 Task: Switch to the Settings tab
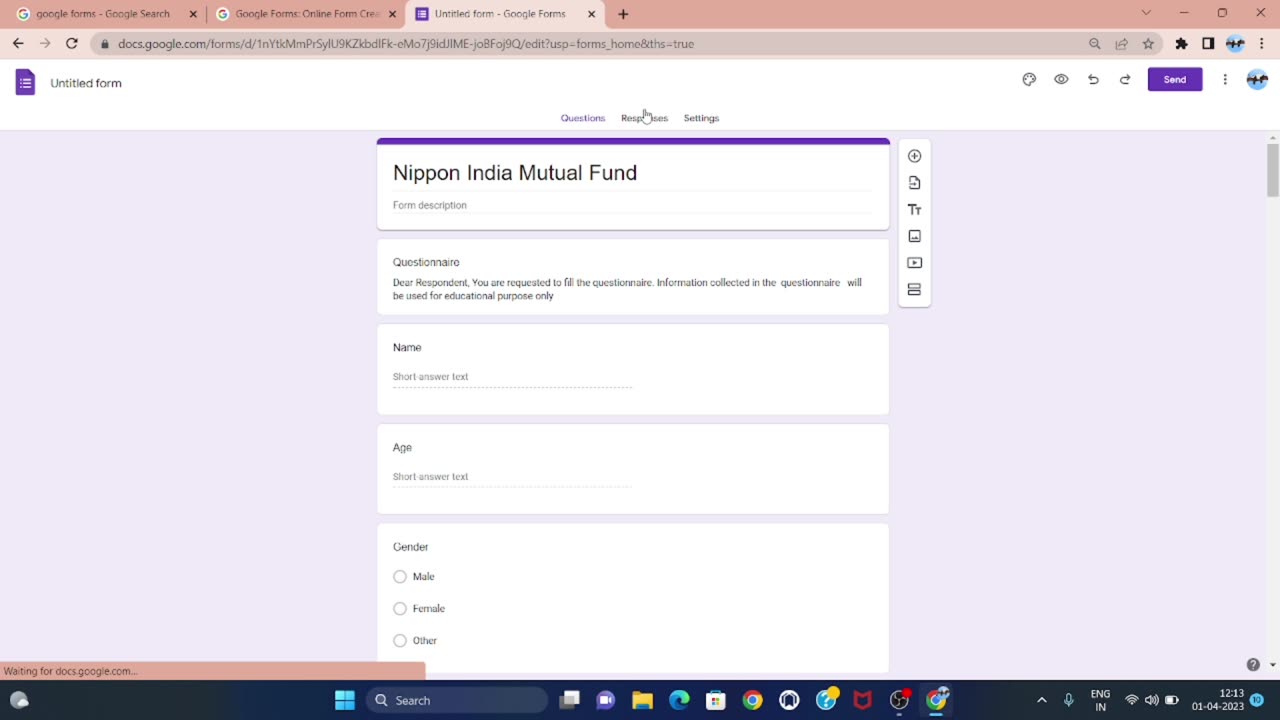(x=701, y=118)
